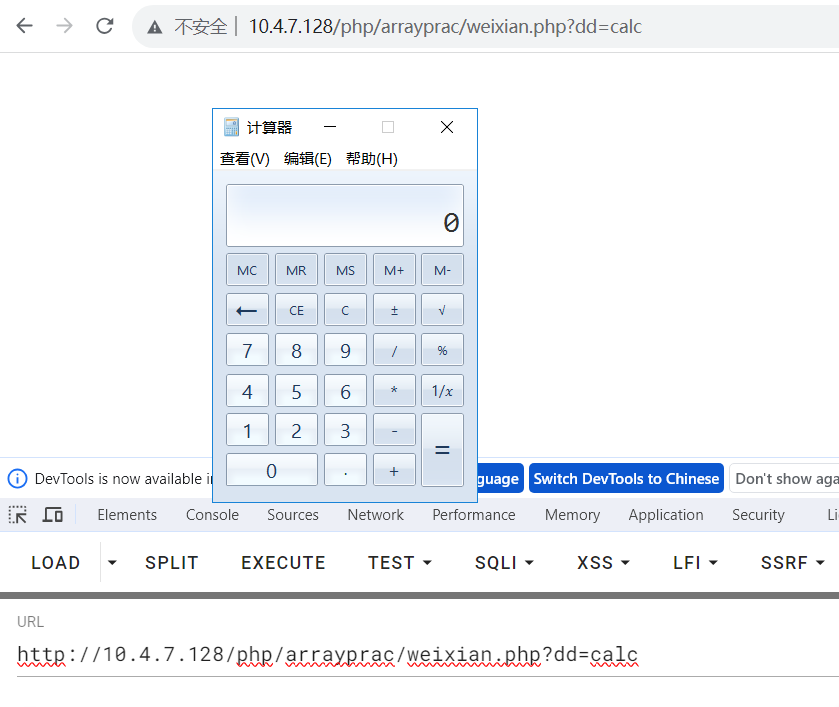Click the wide calculator digit 0 key
The width and height of the screenshot is (839, 707).
click(272, 470)
